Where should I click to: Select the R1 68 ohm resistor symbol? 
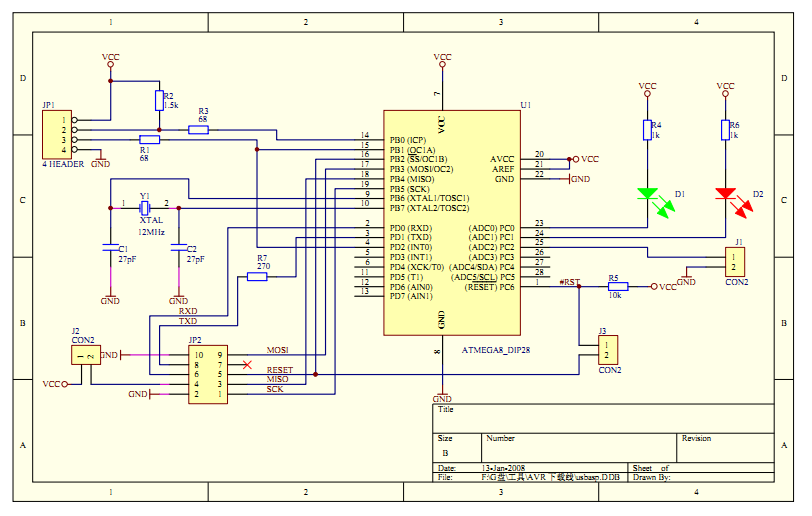[150, 139]
